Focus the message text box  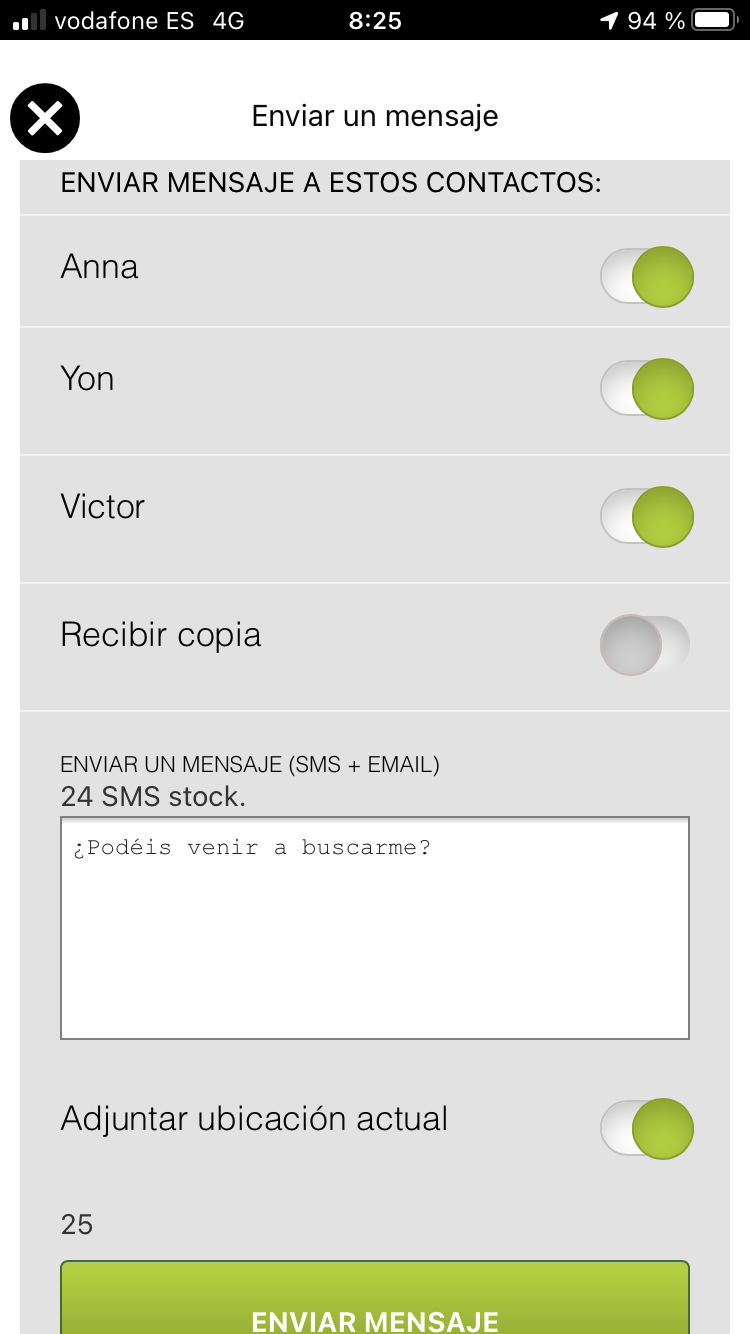[375, 929]
